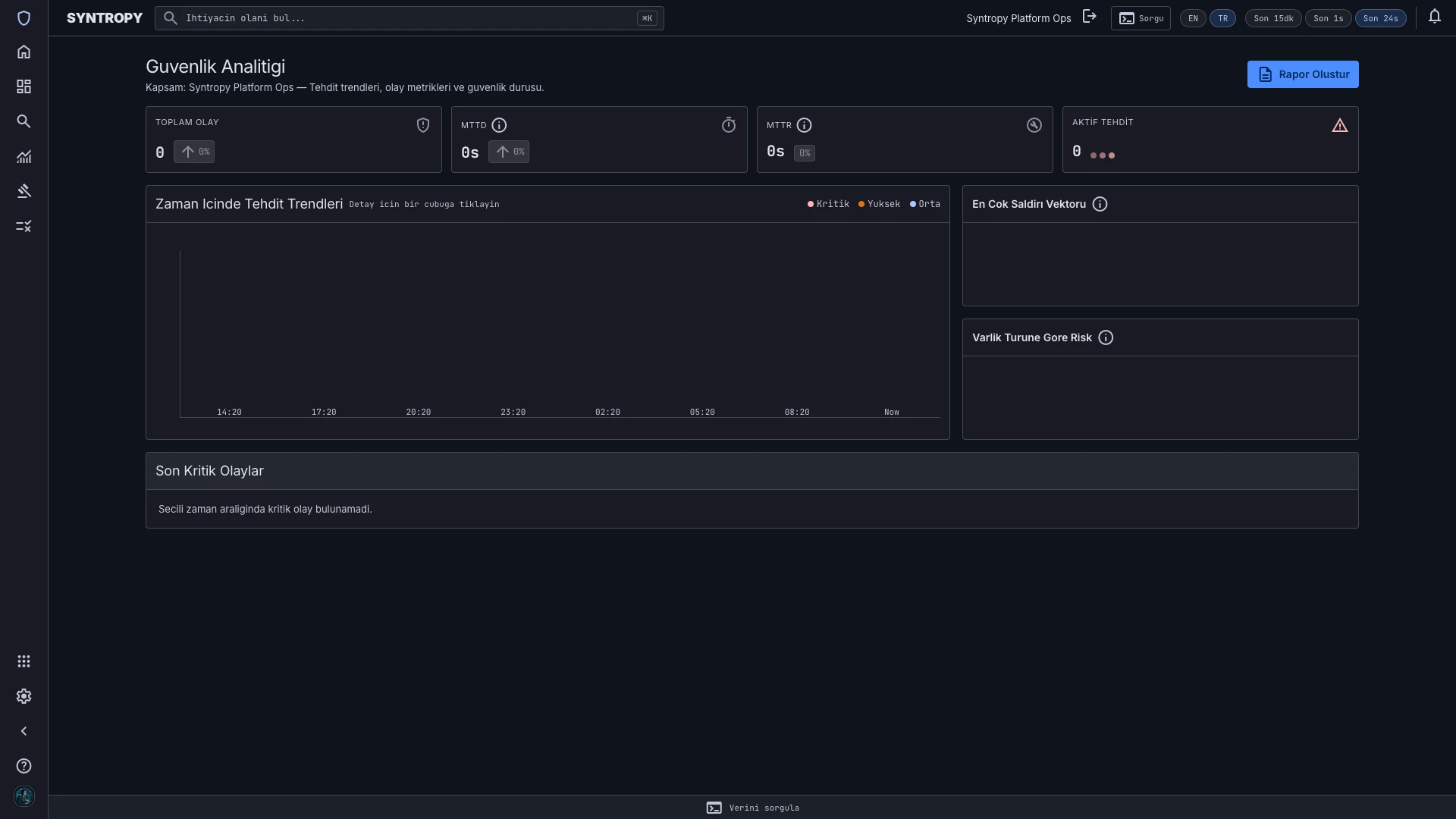Screen dimensions: 1456x819
Task: Collapse the sidebar with the chevron
Action: click(24, 731)
